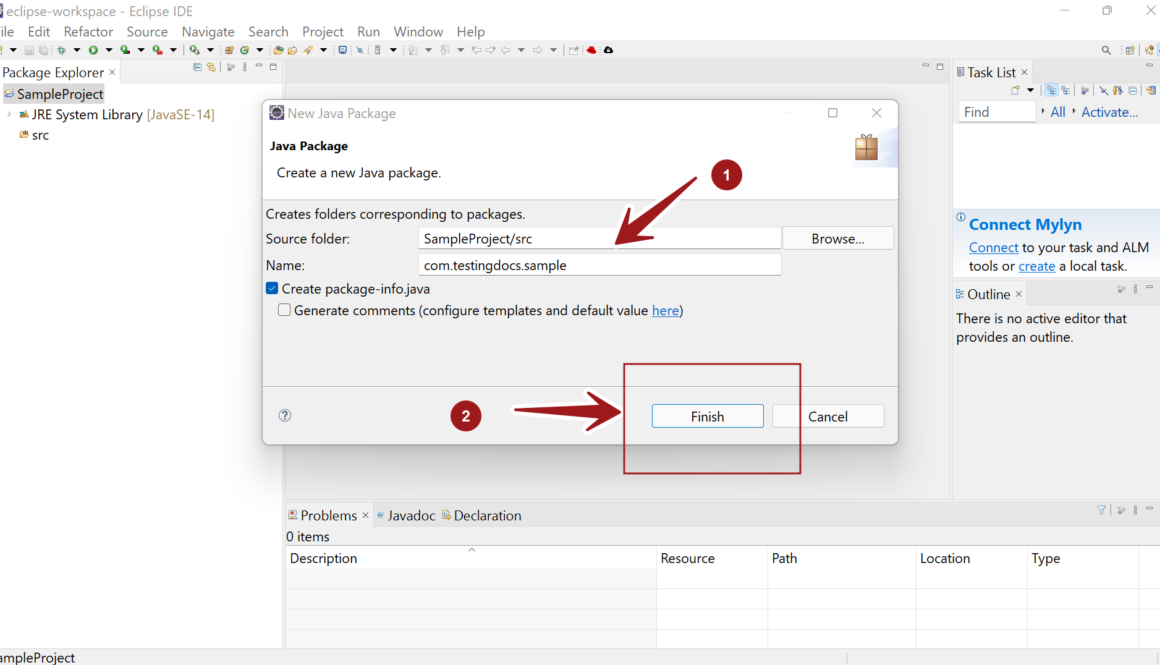Click the New Java Package toolbar icon
The height and width of the screenshot is (665, 1160).
point(229,50)
